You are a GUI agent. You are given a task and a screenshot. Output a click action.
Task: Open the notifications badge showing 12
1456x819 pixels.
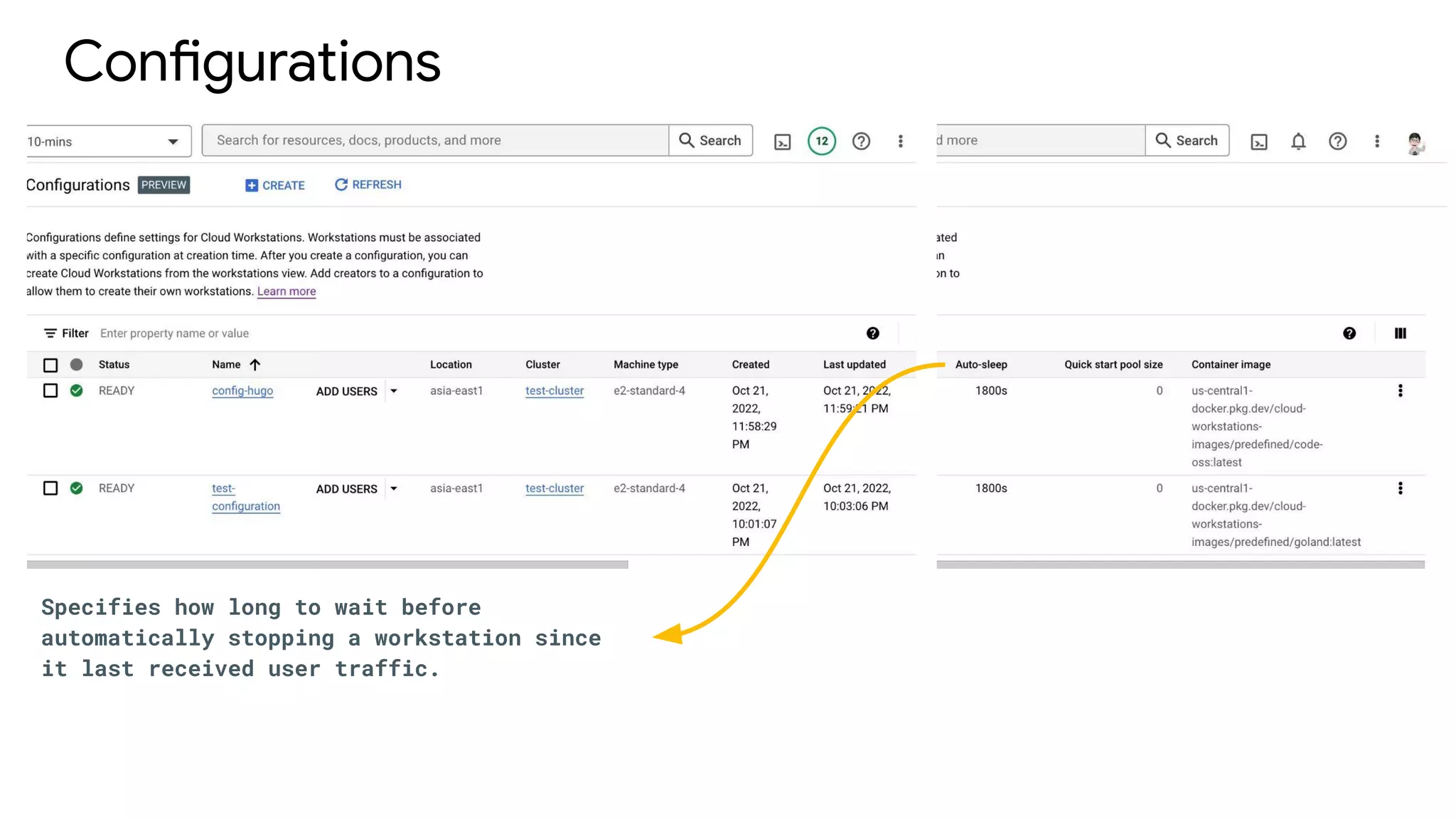822,141
